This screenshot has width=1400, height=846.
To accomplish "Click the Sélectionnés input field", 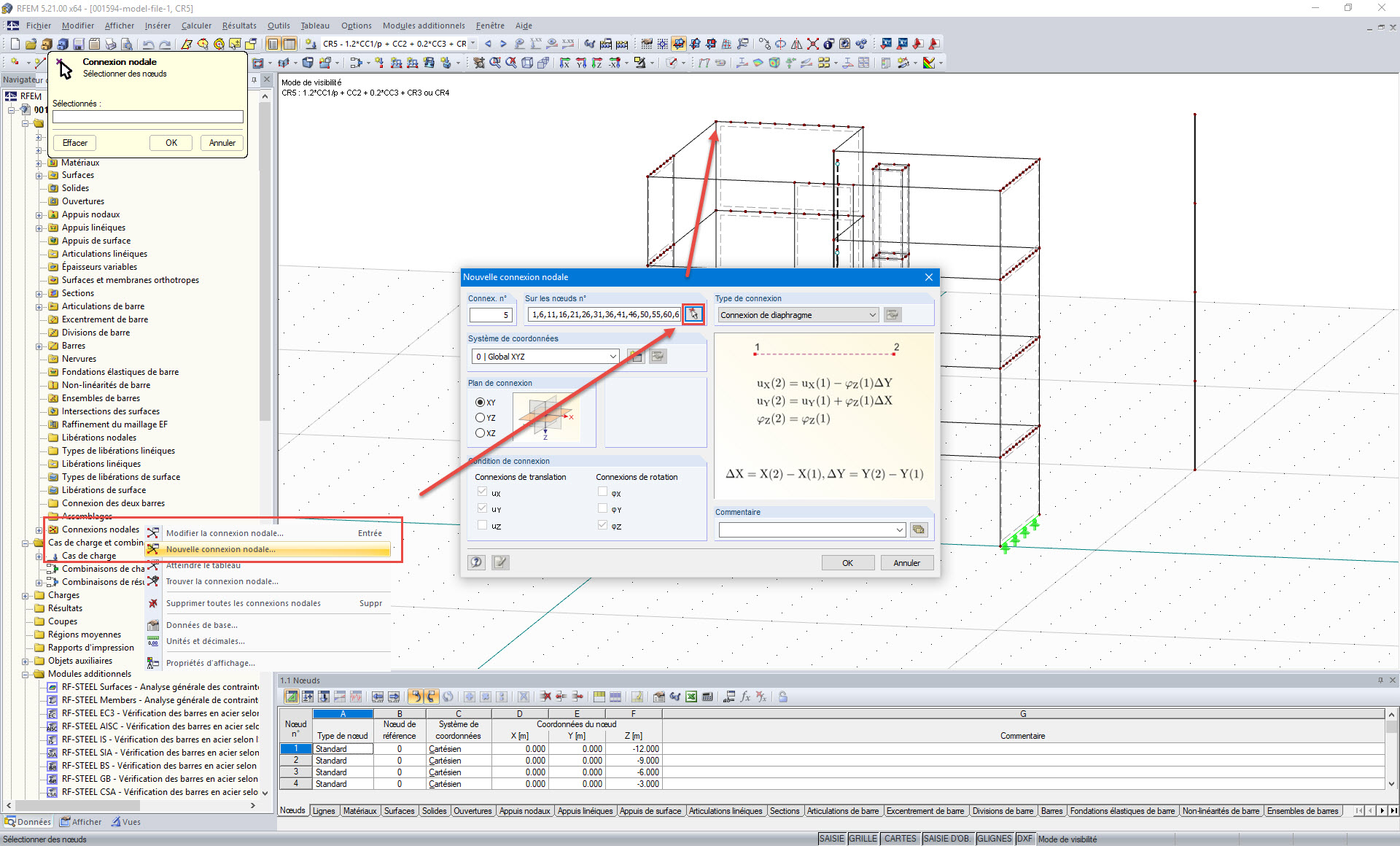I will pyautogui.click(x=147, y=117).
